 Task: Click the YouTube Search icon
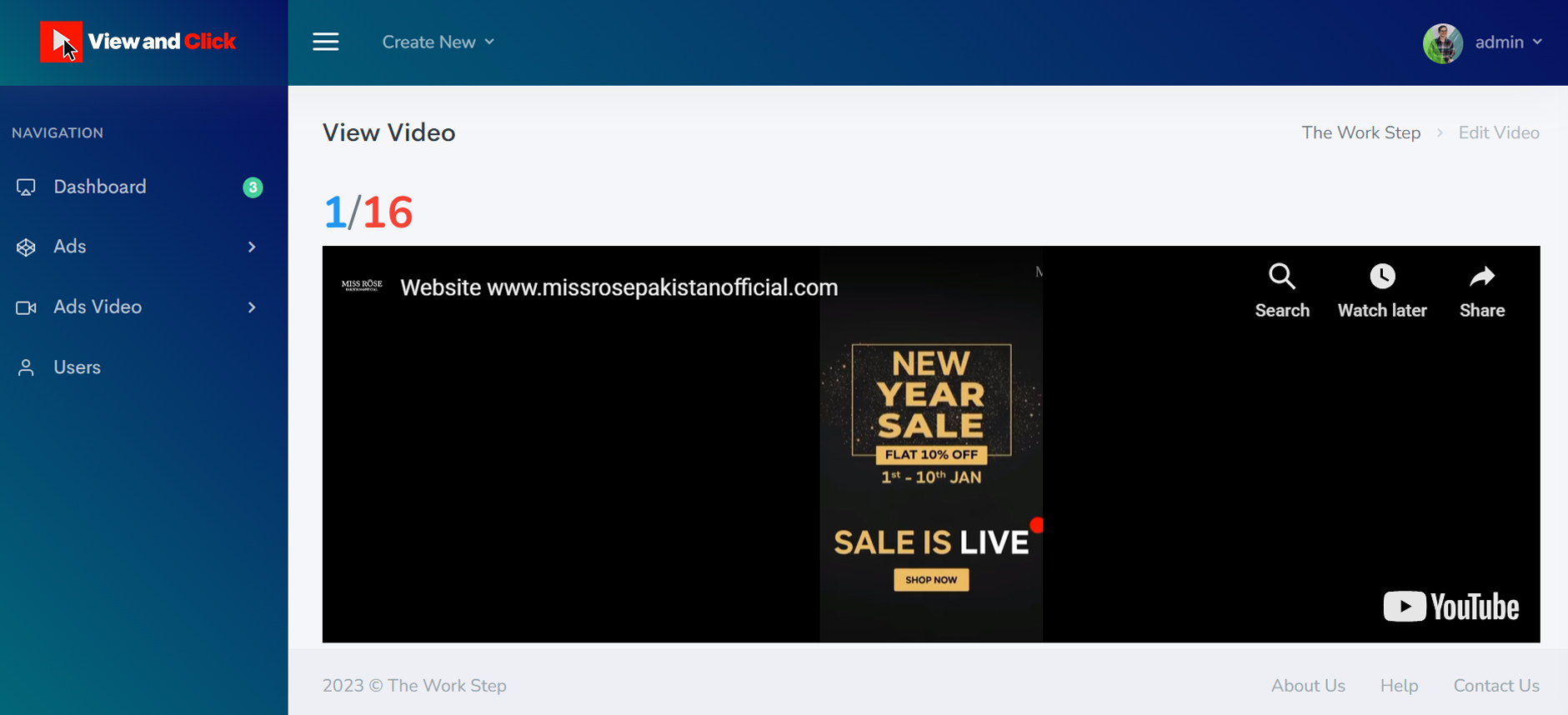tap(1282, 276)
